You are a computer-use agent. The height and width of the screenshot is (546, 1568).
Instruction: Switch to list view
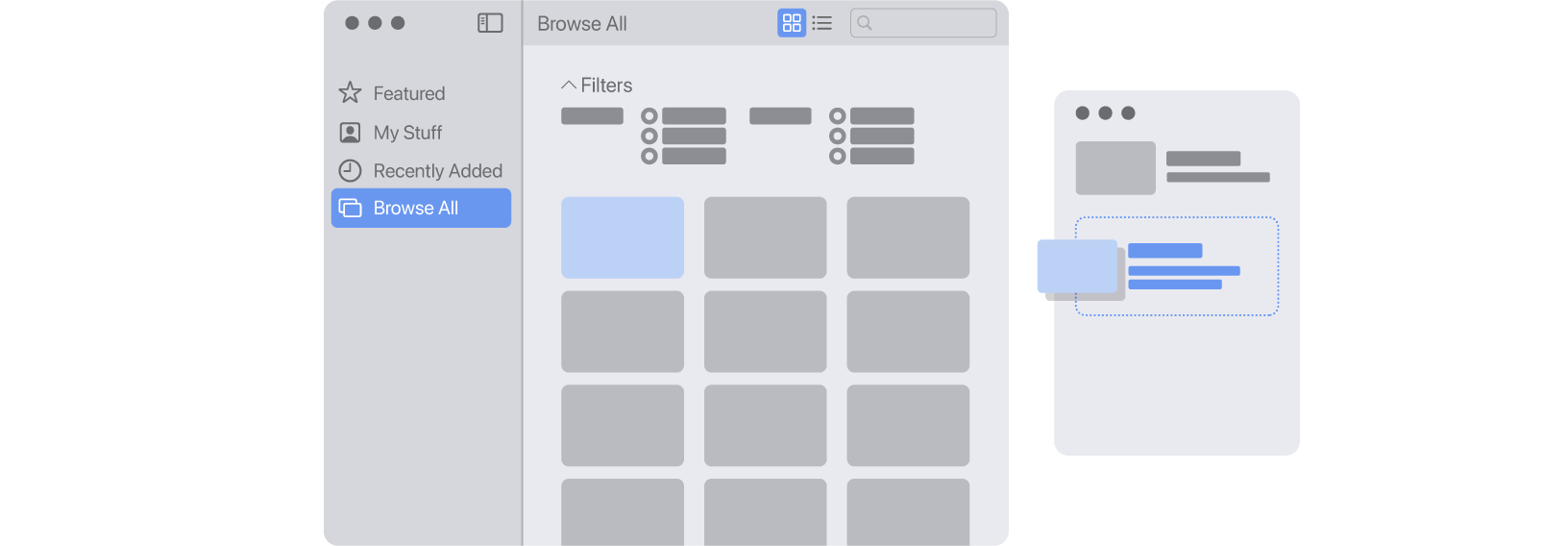point(822,23)
